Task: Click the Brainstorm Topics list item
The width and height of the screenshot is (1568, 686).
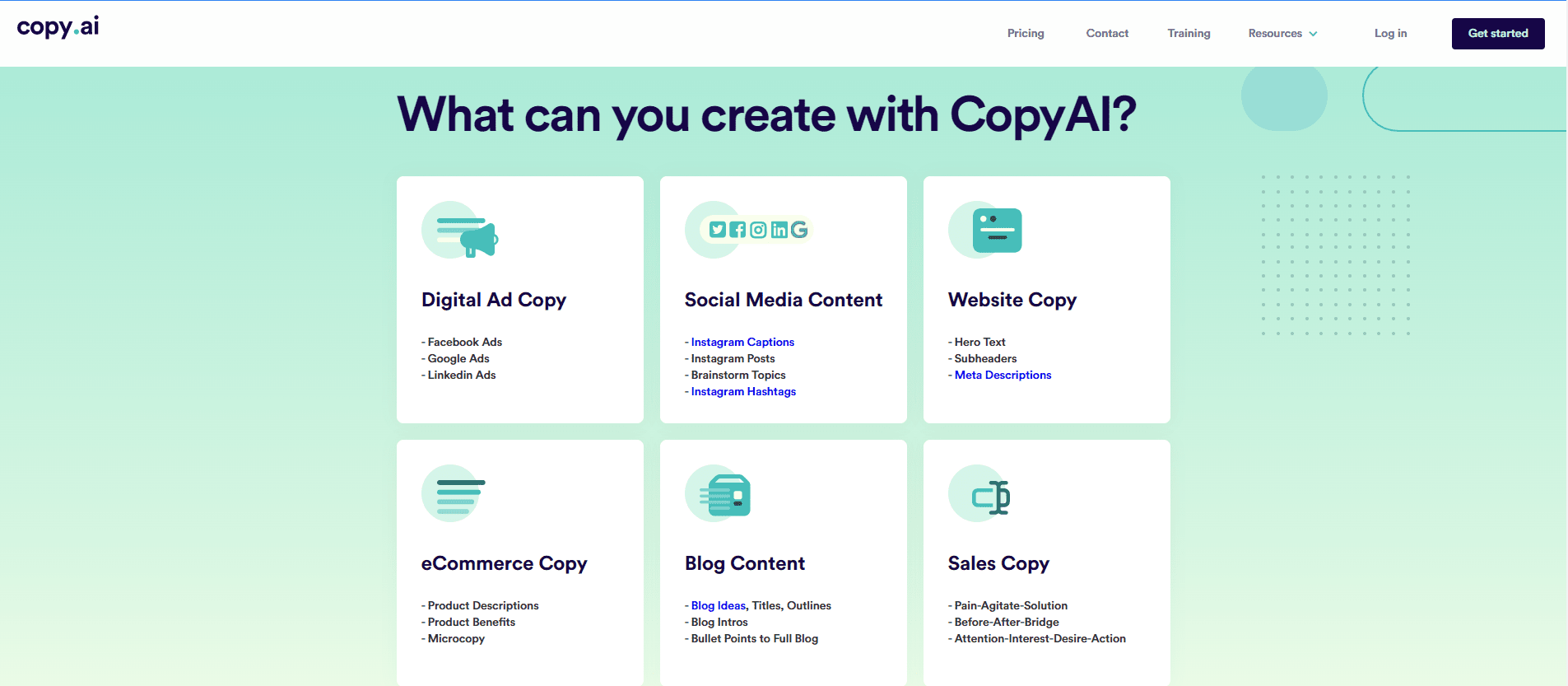Action: [x=735, y=375]
